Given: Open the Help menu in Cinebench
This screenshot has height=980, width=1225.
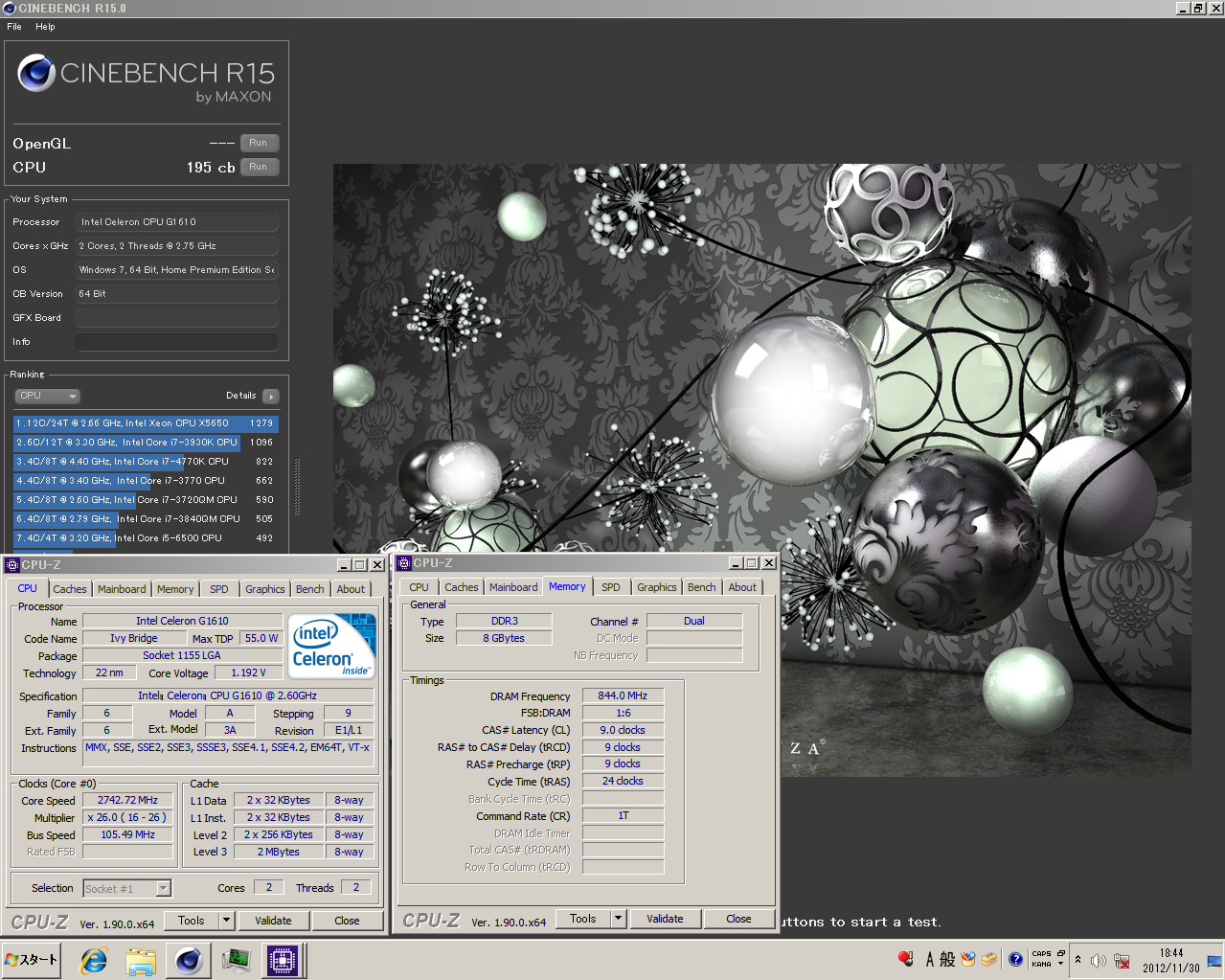Looking at the screenshot, I should (x=45, y=27).
